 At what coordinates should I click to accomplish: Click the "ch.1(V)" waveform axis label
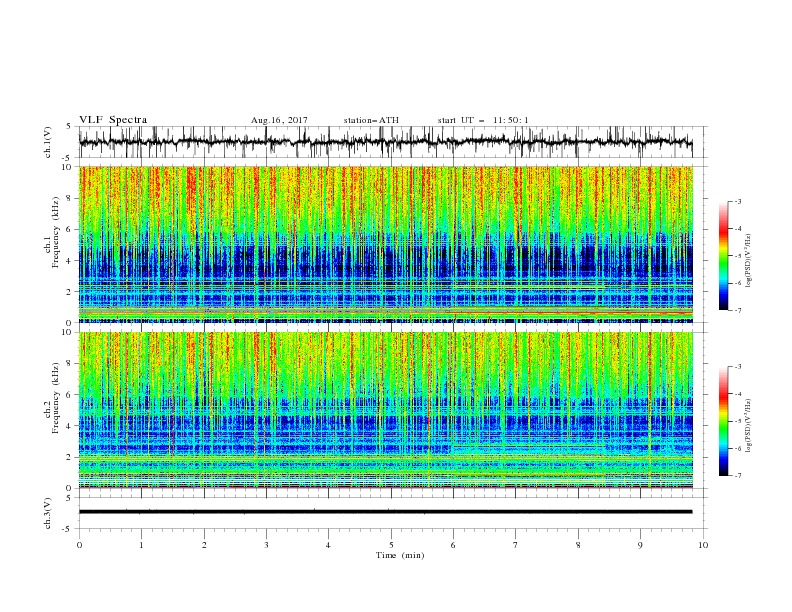(48, 142)
